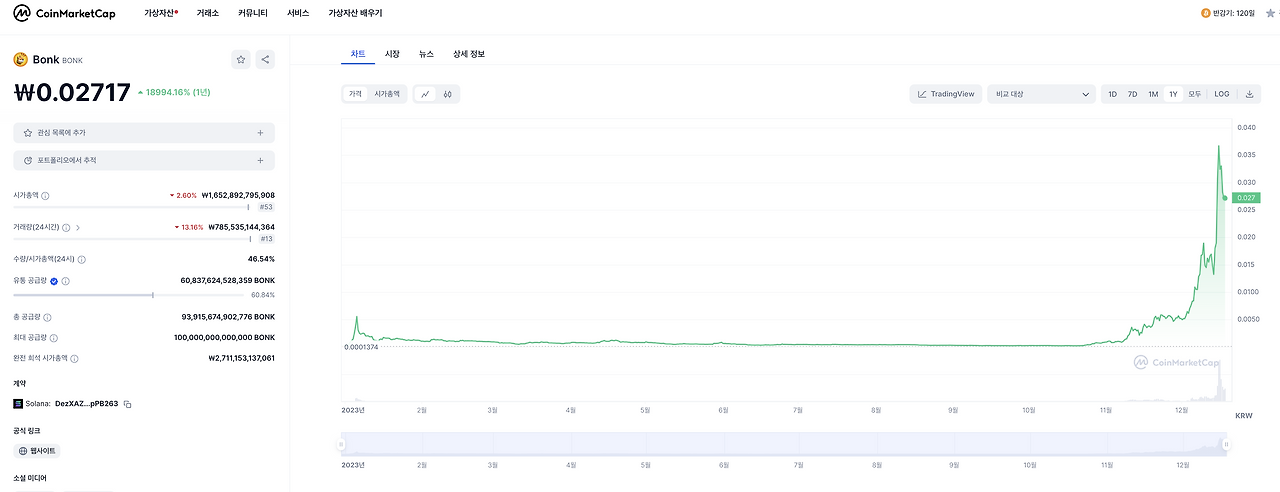Open the TradingView chart
This screenshot has width=1280, height=492.
tap(945, 94)
